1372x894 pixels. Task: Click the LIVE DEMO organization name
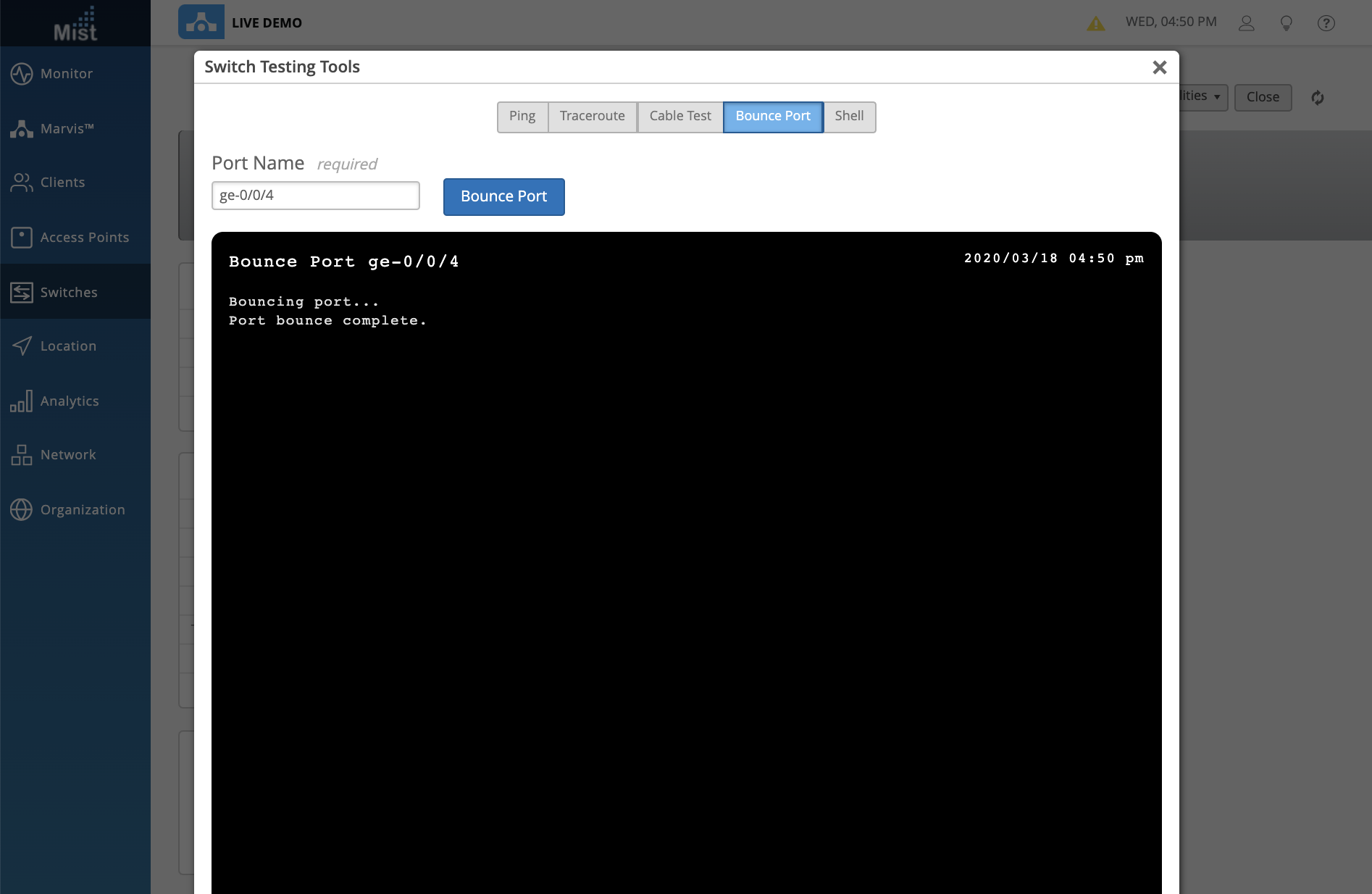click(x=267, y=23)
